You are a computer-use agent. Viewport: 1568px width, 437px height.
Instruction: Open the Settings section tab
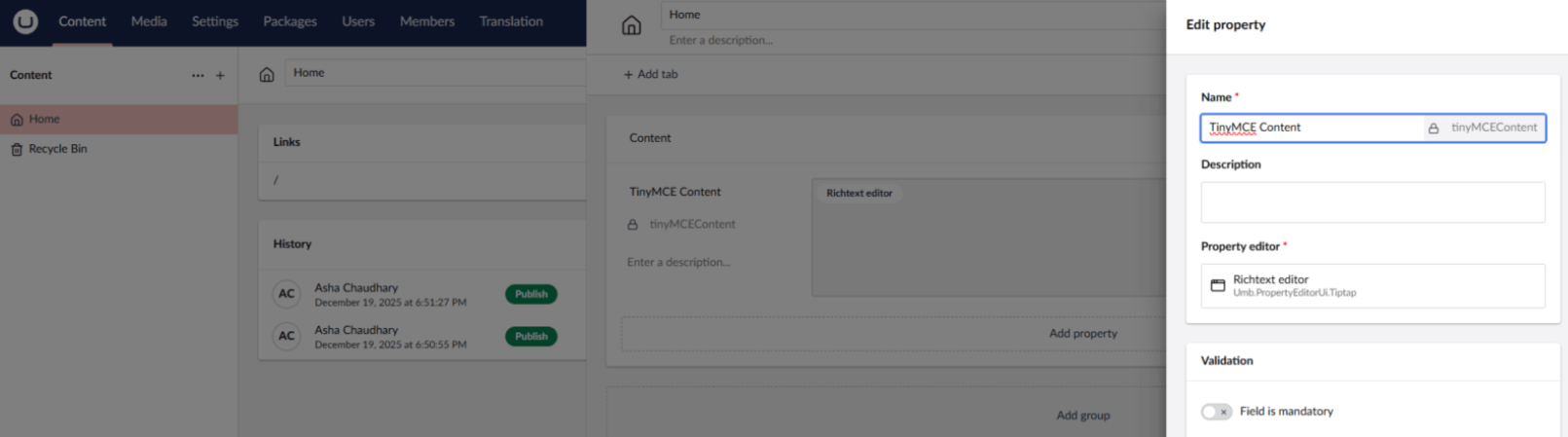(215, 21)
